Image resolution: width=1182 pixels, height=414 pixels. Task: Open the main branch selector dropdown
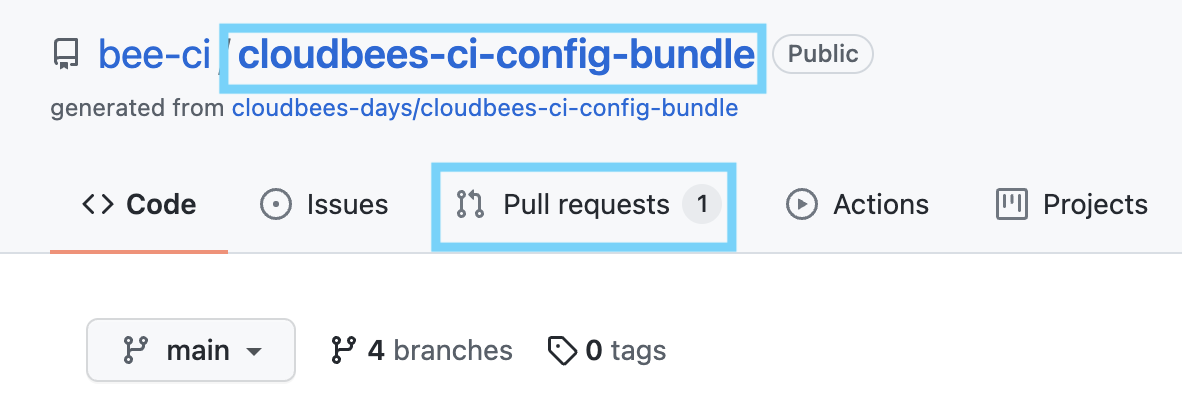(190, 350)
